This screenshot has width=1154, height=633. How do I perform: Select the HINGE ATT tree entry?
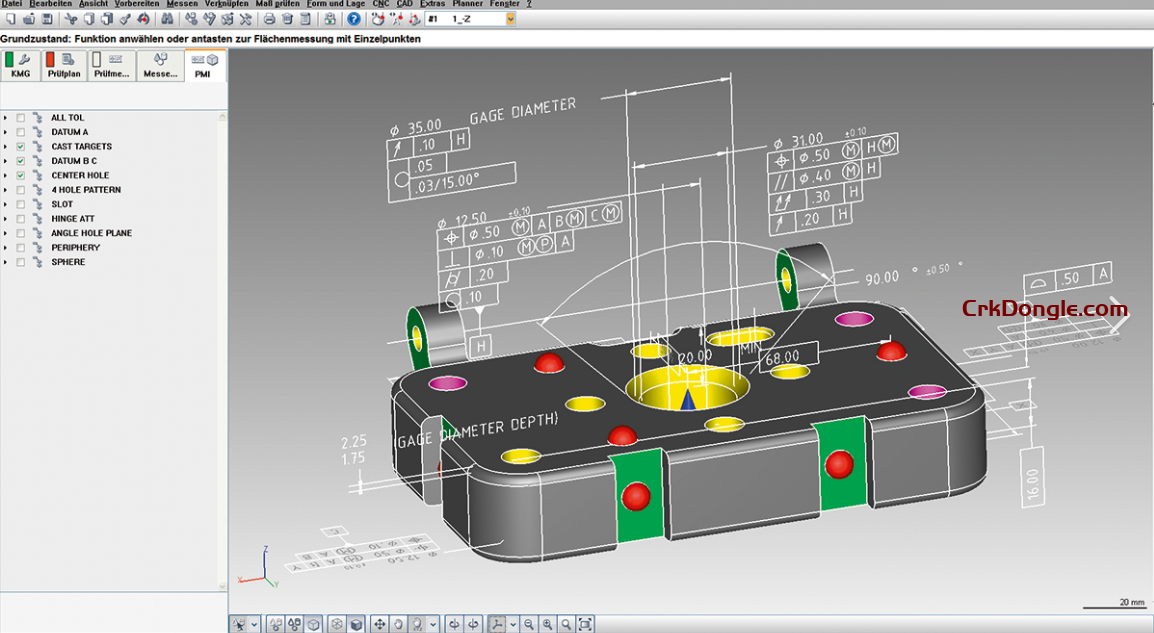[x=72, y=219]
